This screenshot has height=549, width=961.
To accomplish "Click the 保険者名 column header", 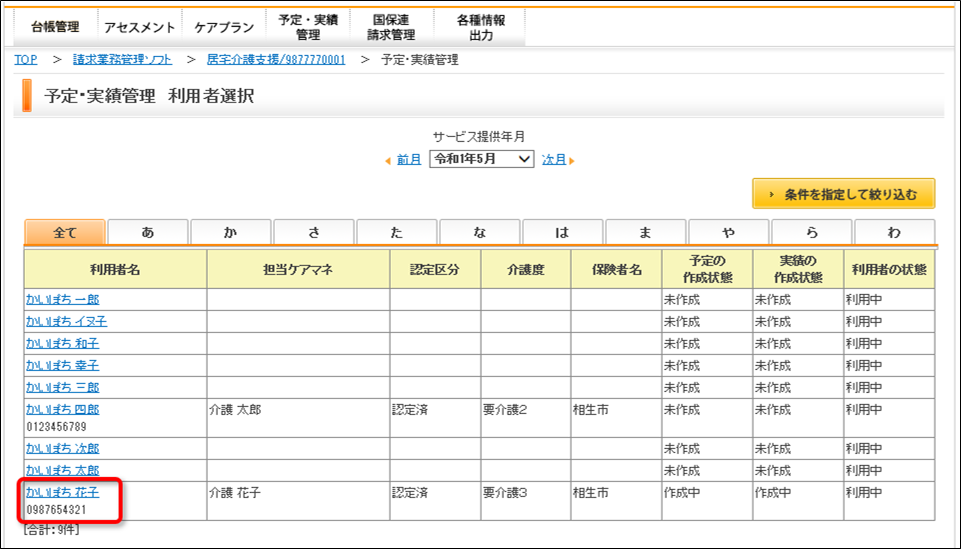I will pyautogui.click(x=617, y=269).
